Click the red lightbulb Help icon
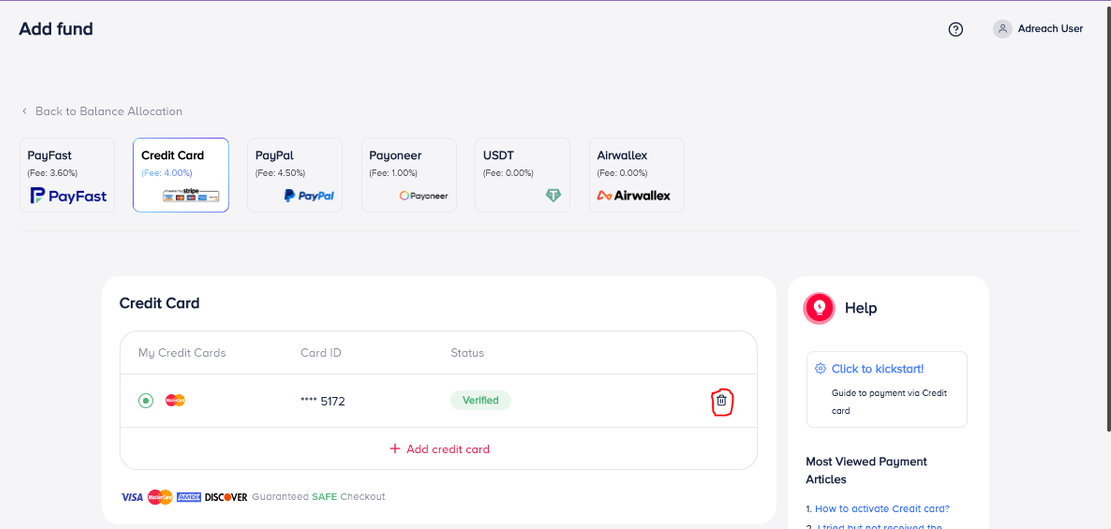 pyautogui.click(x=819, y=308)
